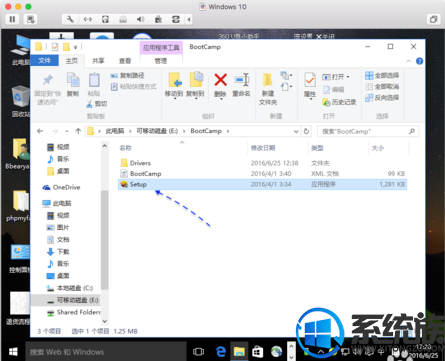Select the Setup application file
The width and height of the screenshot is (445, 361).
(262, 184)
